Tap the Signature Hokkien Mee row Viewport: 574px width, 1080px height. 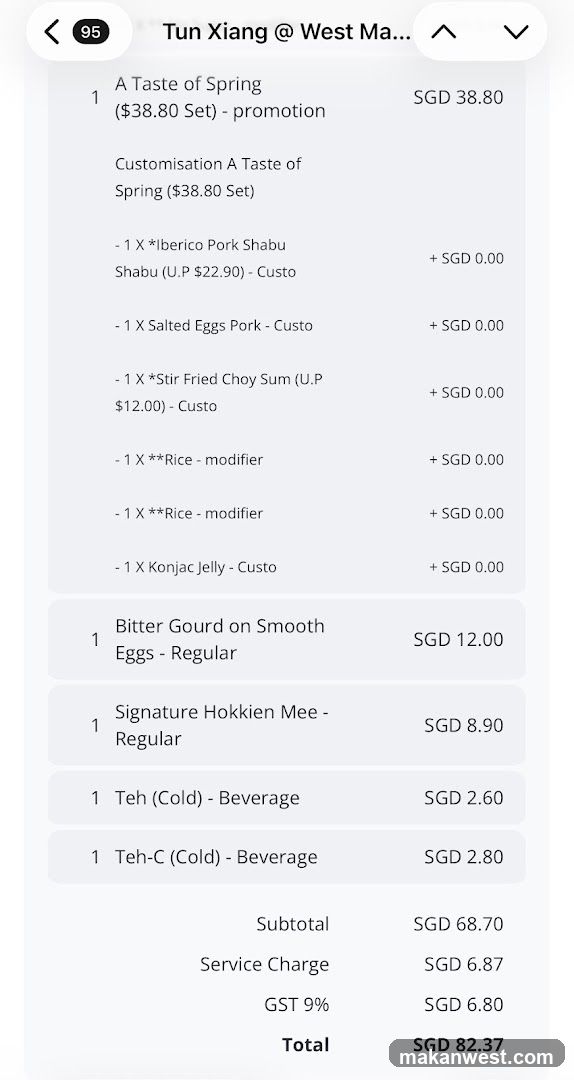[287, 725]
